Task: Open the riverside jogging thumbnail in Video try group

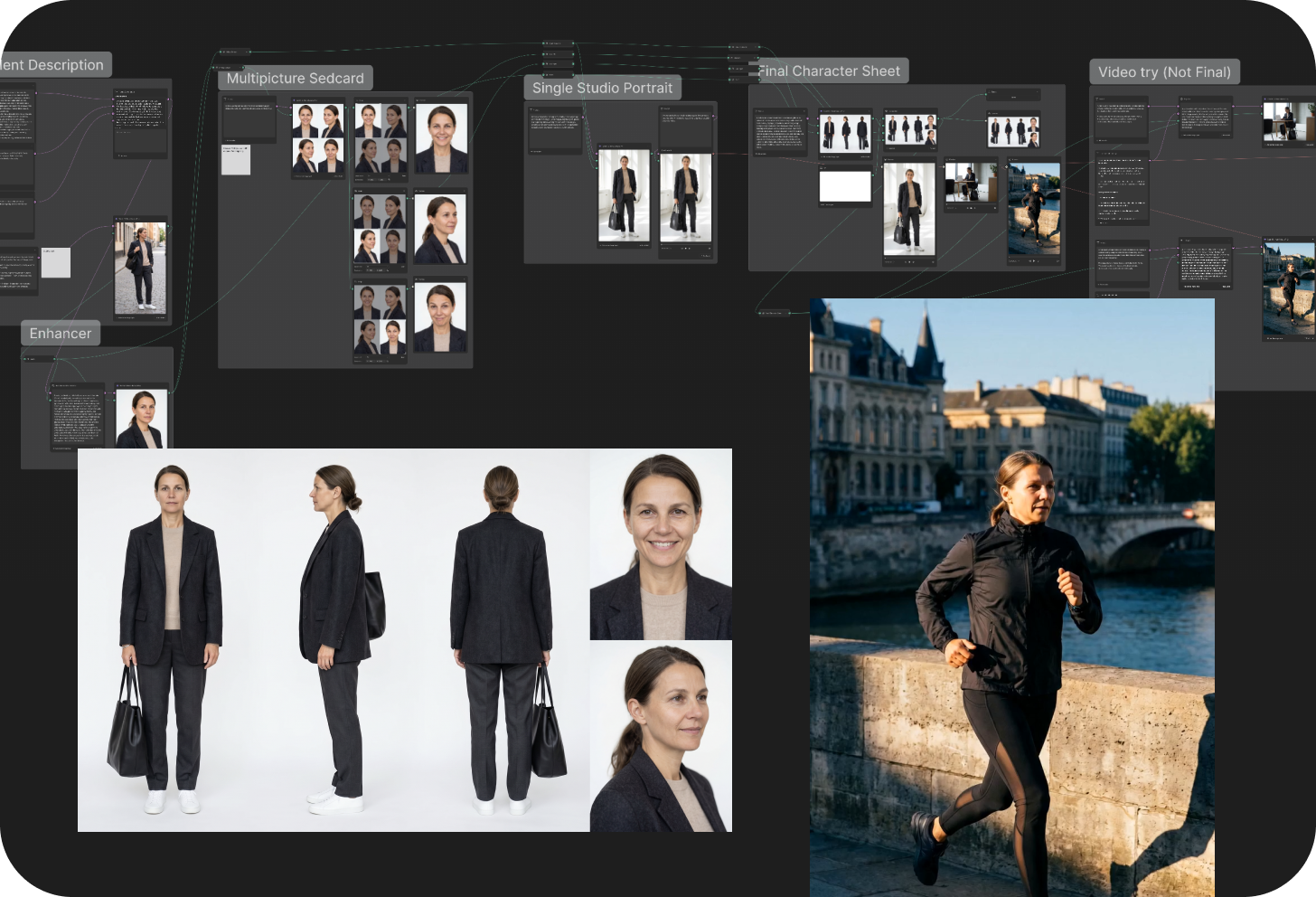Action: click(1289, 288)
